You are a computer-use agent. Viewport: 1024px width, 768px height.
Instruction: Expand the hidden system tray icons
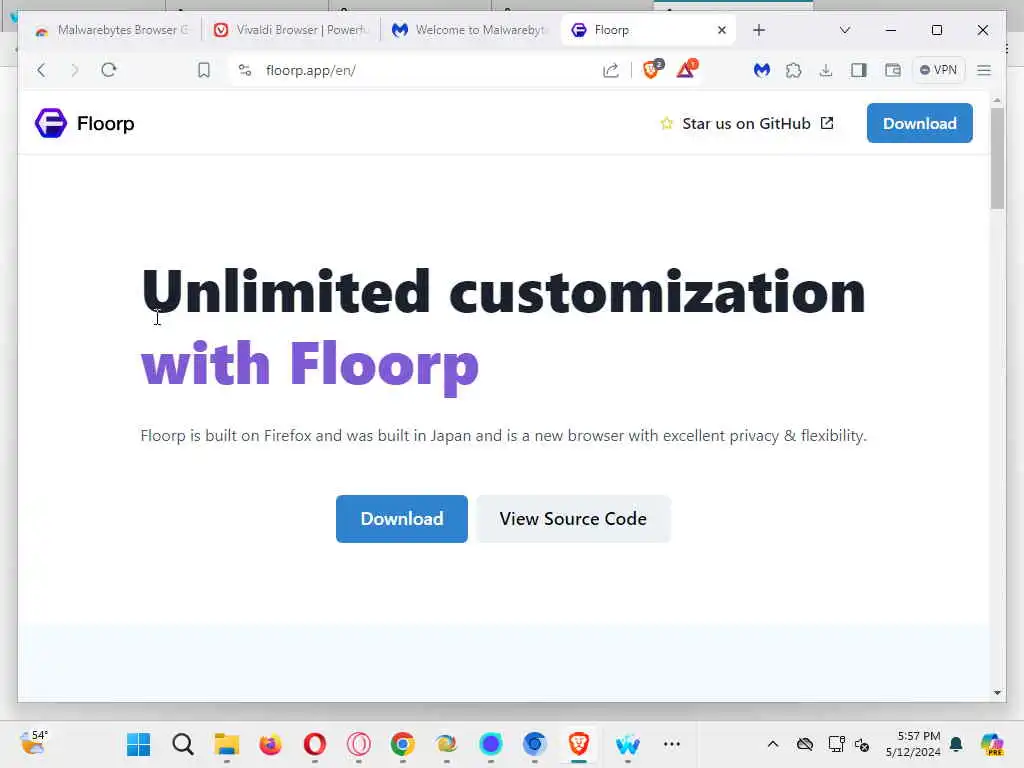coord(773,744)
